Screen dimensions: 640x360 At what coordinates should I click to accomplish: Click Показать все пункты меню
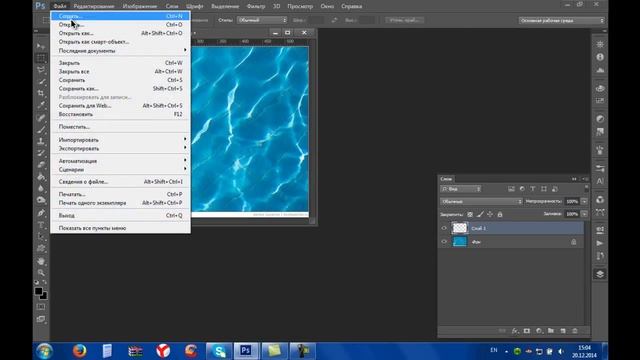click(120, 228)
